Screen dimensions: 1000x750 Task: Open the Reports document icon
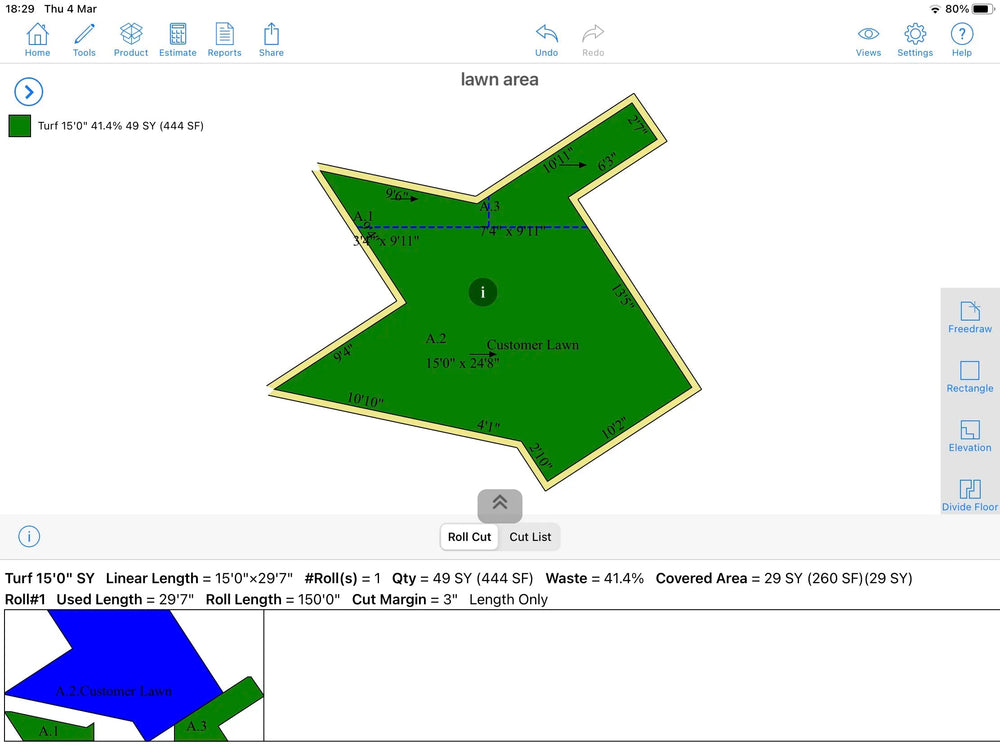pyautogui.click(x=224, y=39)
